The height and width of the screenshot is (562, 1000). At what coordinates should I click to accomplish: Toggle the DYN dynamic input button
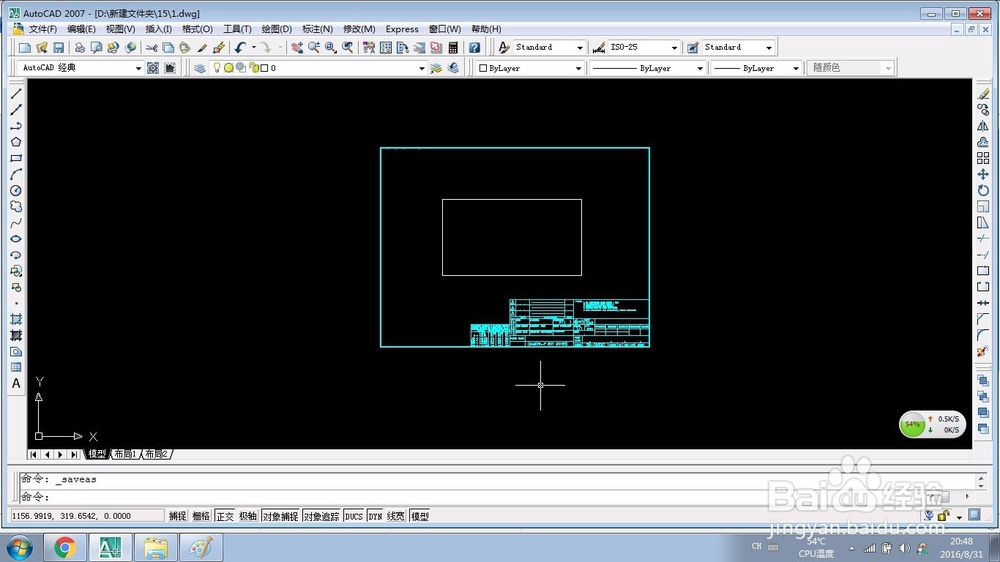click(x=375, y=516)
